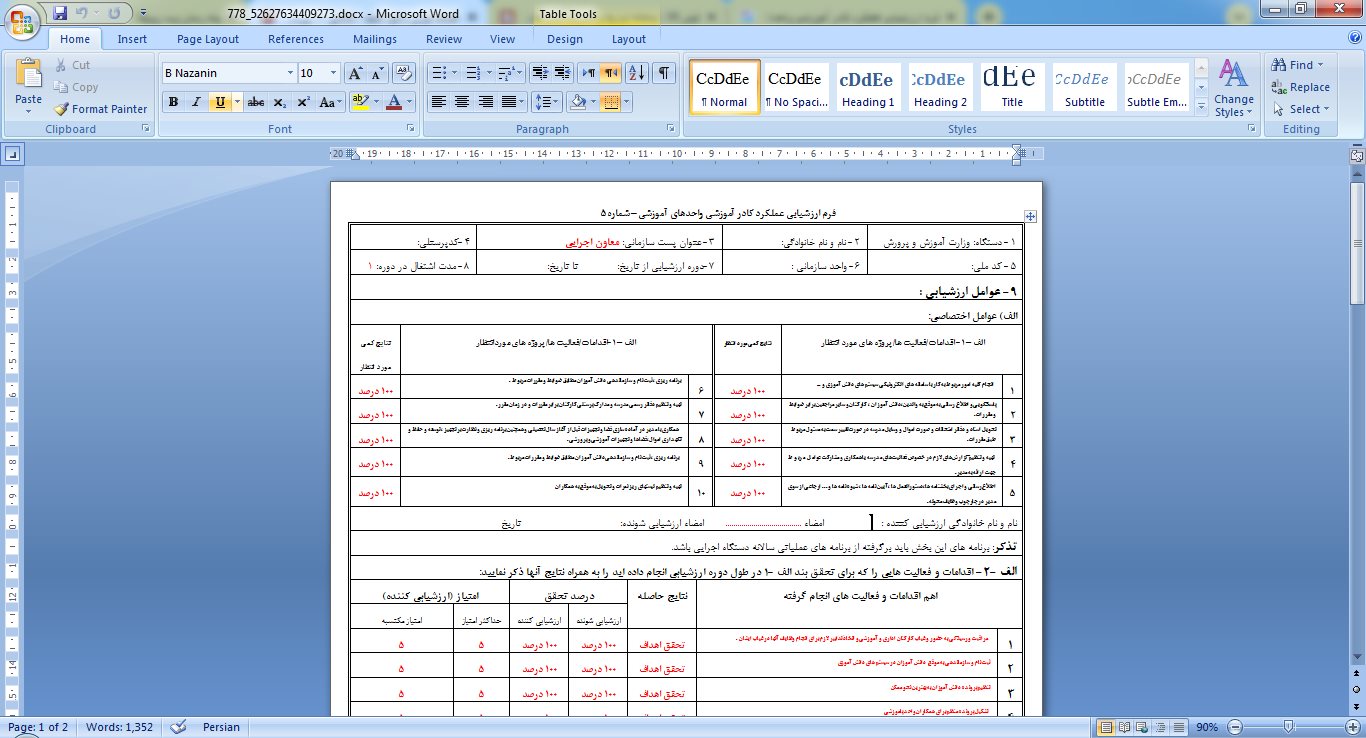1366x738 pixels.
Task: Toggle Show/Hide paragraph marks
Action: coord(665,73)
